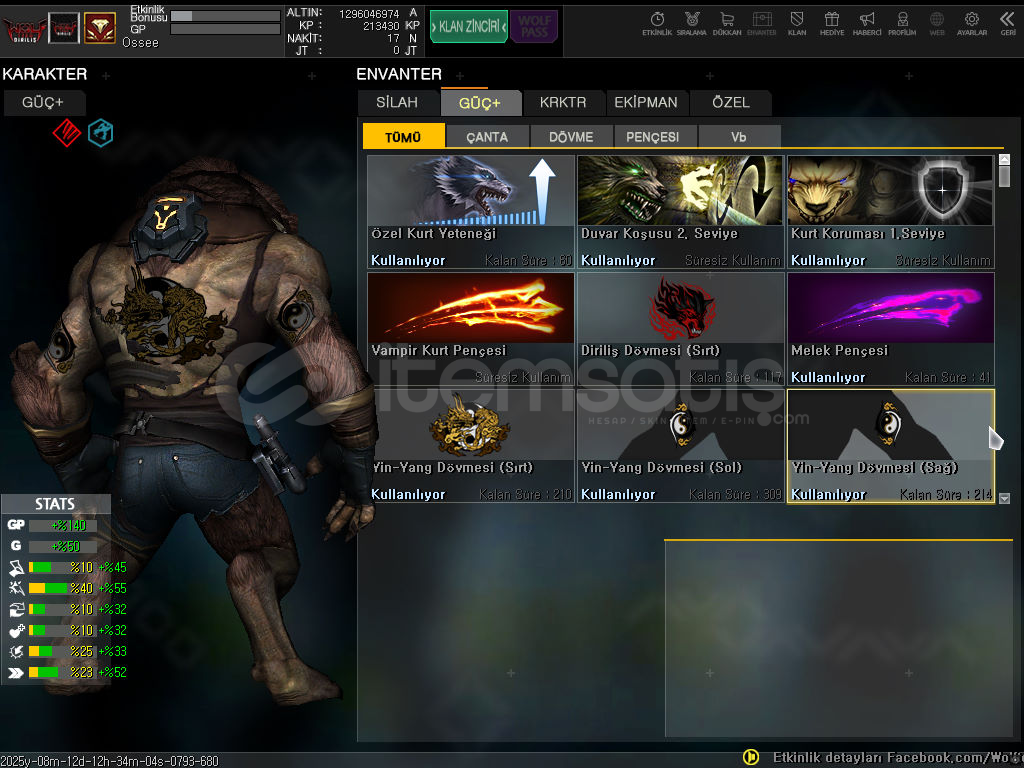Click the inventory scrollbar up arrow
1024x768 pixels.
coord(1004,159)
